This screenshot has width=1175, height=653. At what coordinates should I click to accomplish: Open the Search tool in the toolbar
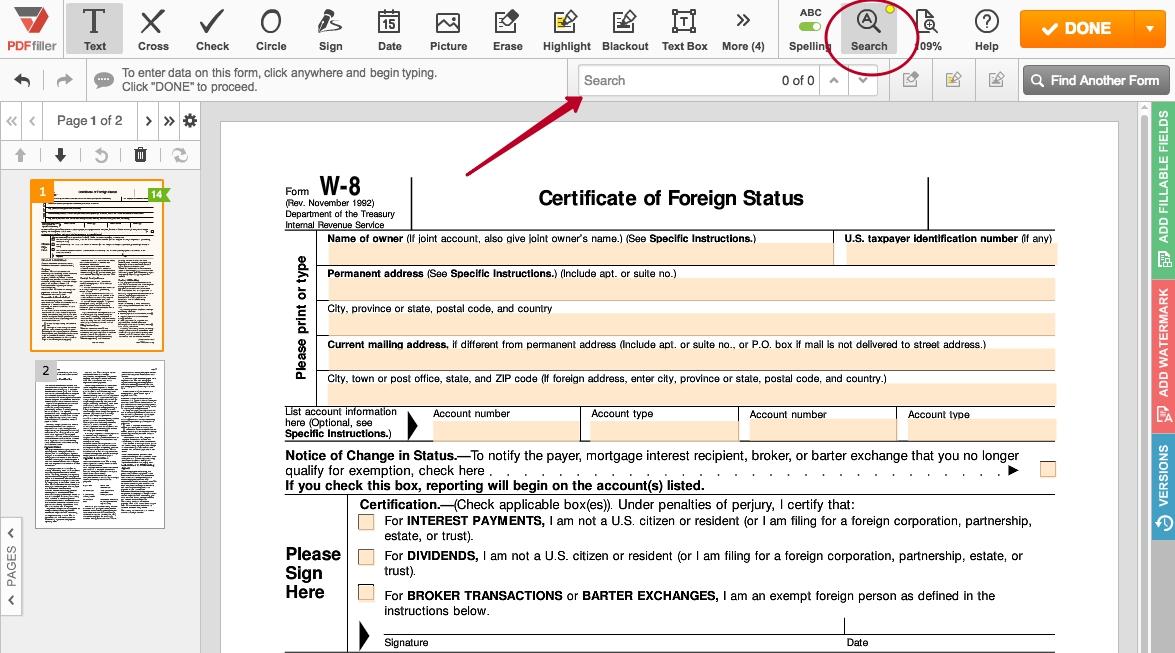tap(869, 28)
